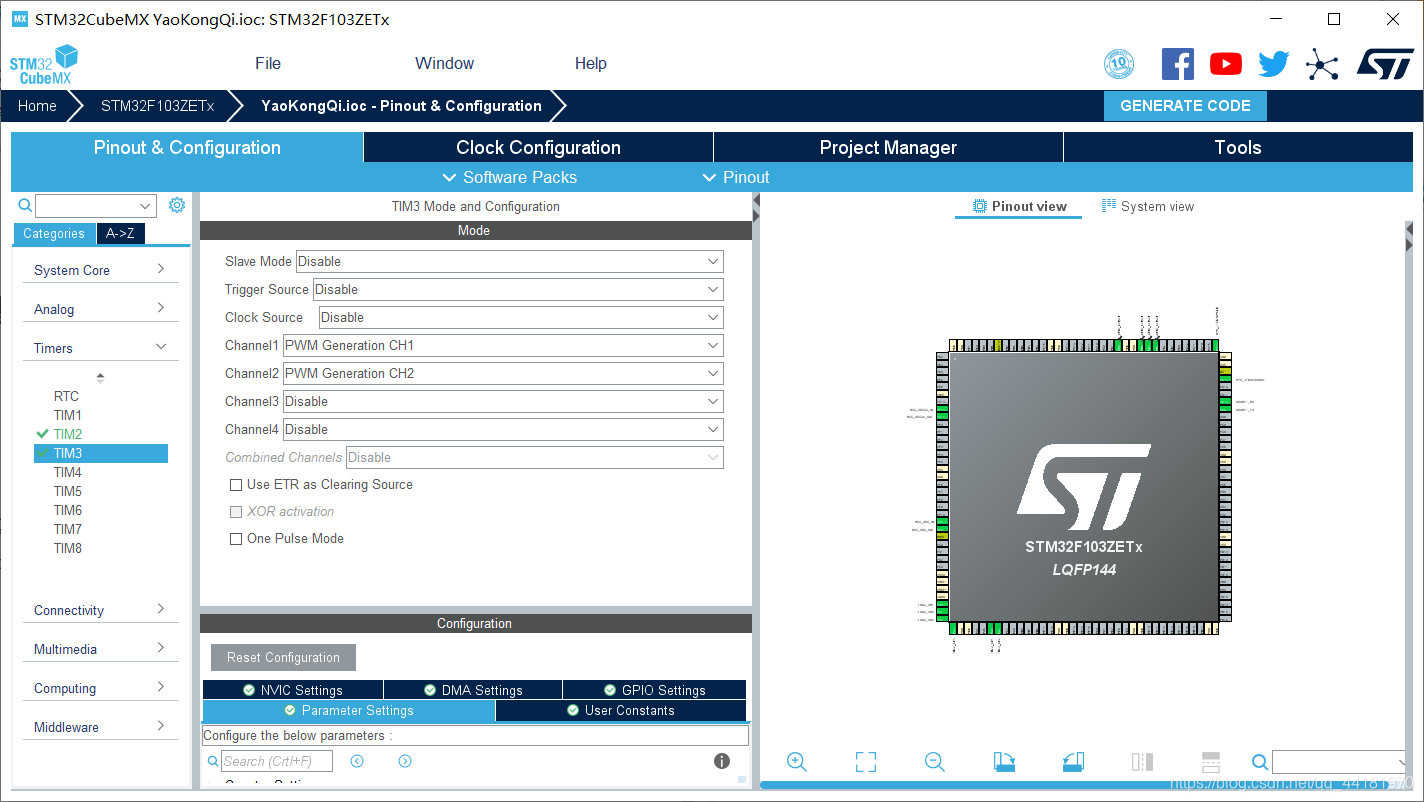Fit the chip to the pinout view
Viewport: 1424px width, 802px height.
click(x=866, y=762)
